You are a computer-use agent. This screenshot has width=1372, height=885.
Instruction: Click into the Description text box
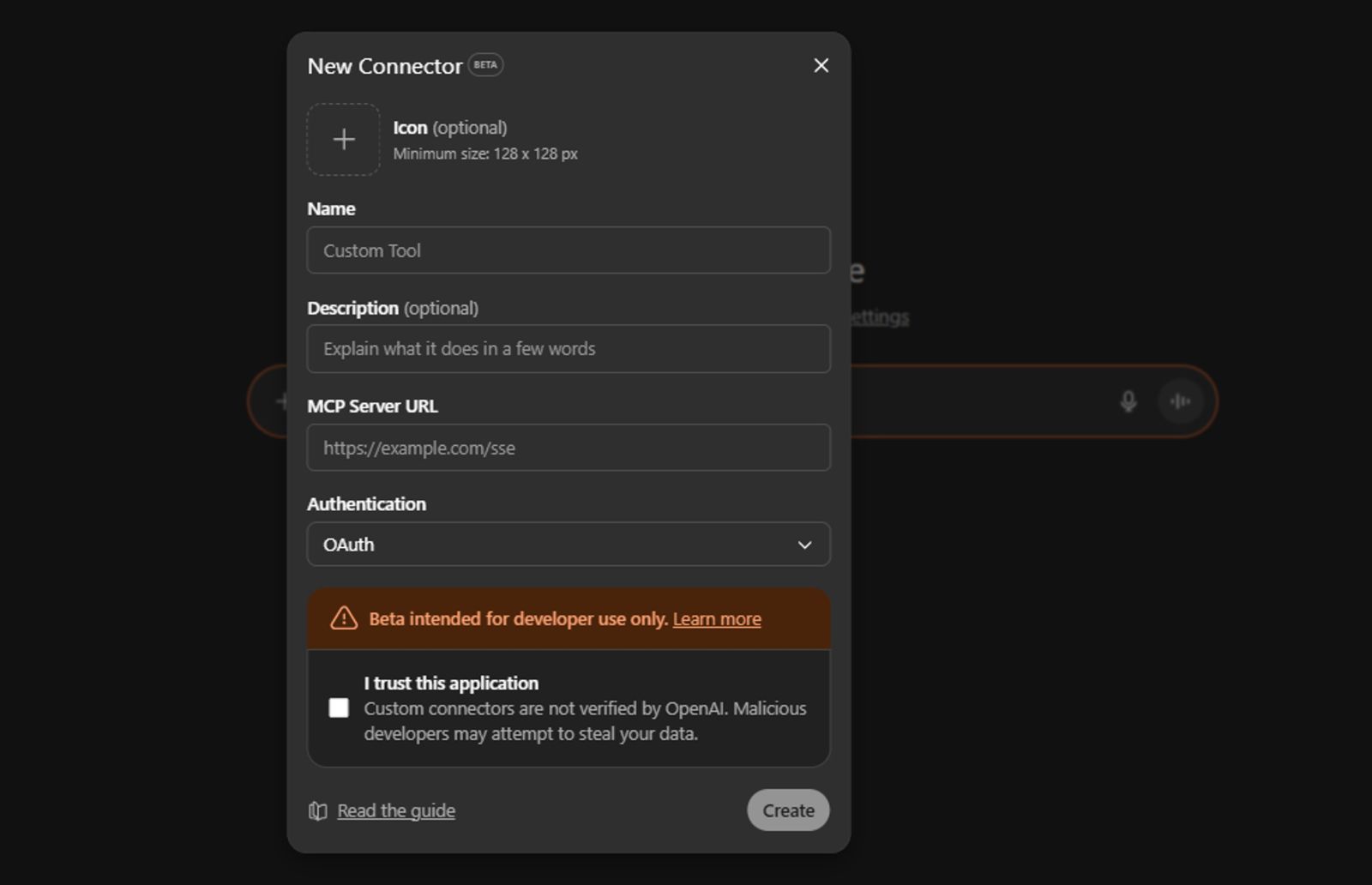(569, 349)
